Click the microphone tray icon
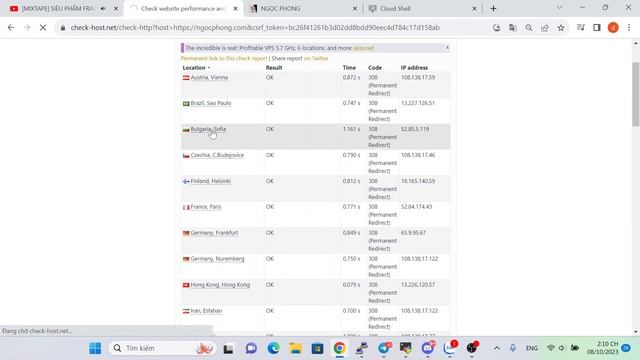The height and width of the screenshot is (360, 640). 513,348
